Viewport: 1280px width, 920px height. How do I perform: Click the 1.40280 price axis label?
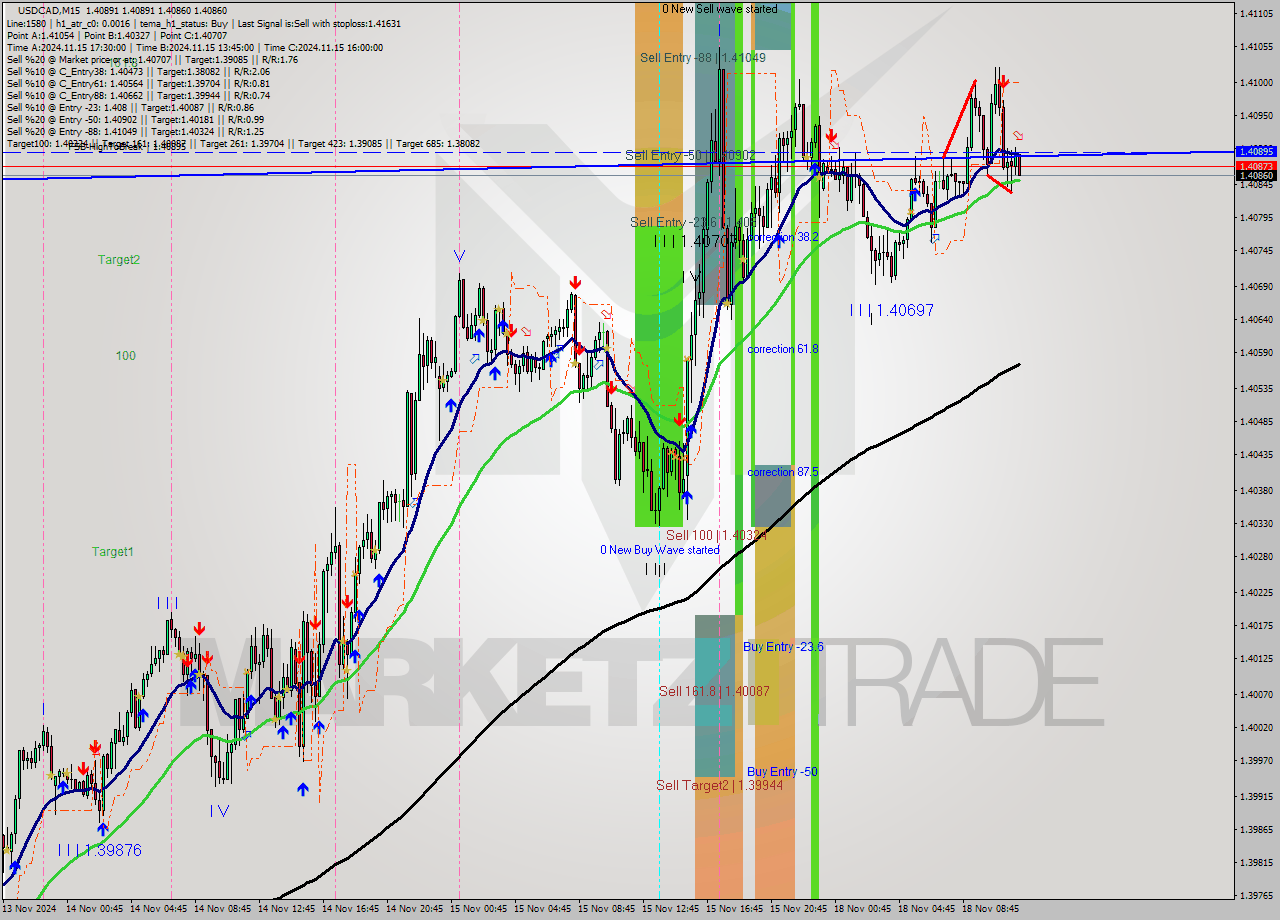(x=1256, y=557)
